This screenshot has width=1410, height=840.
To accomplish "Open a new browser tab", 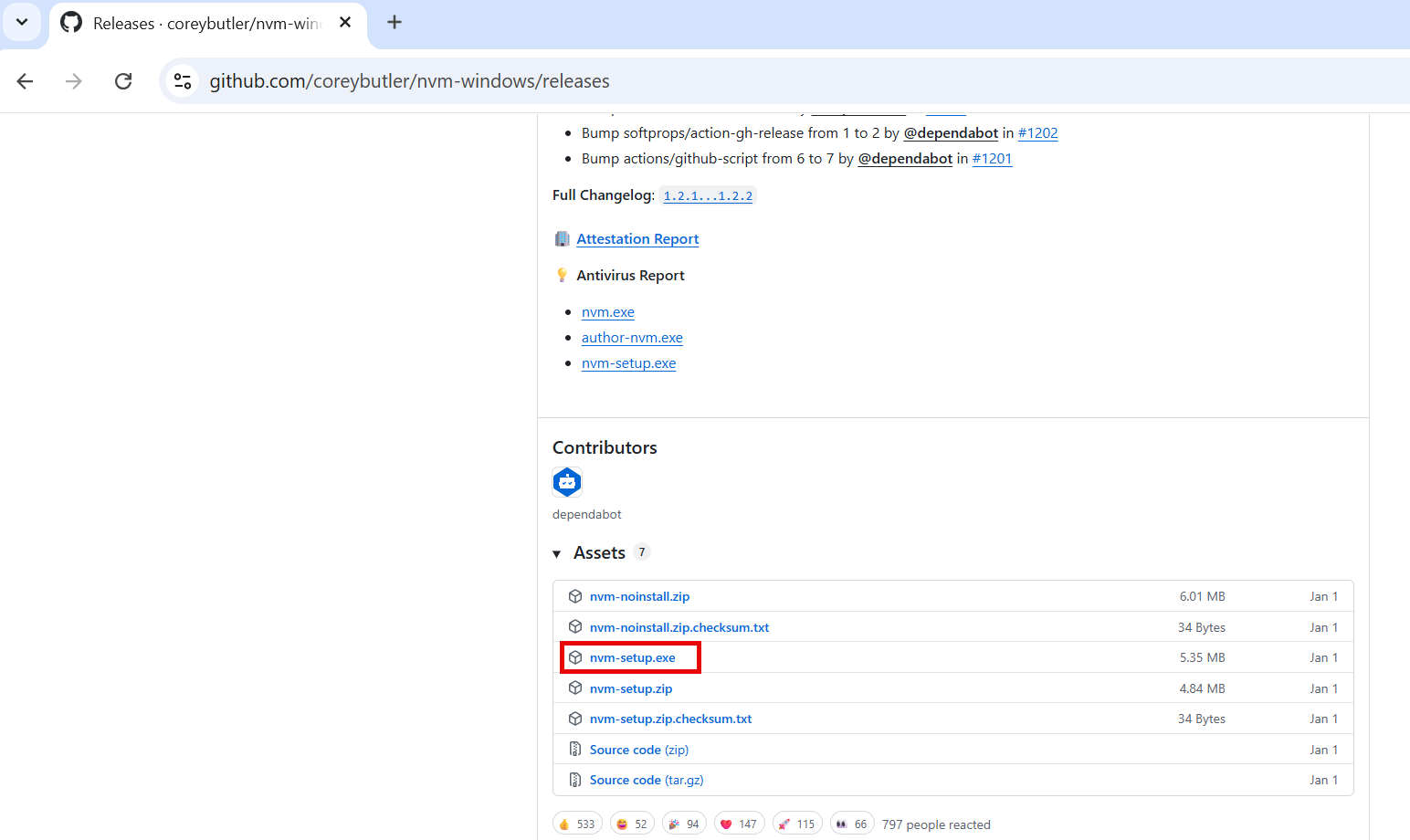I will (x=395, y=22).
